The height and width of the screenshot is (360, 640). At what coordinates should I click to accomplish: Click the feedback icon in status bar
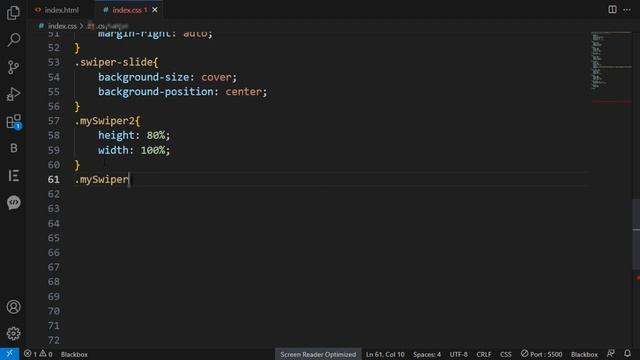611,353
